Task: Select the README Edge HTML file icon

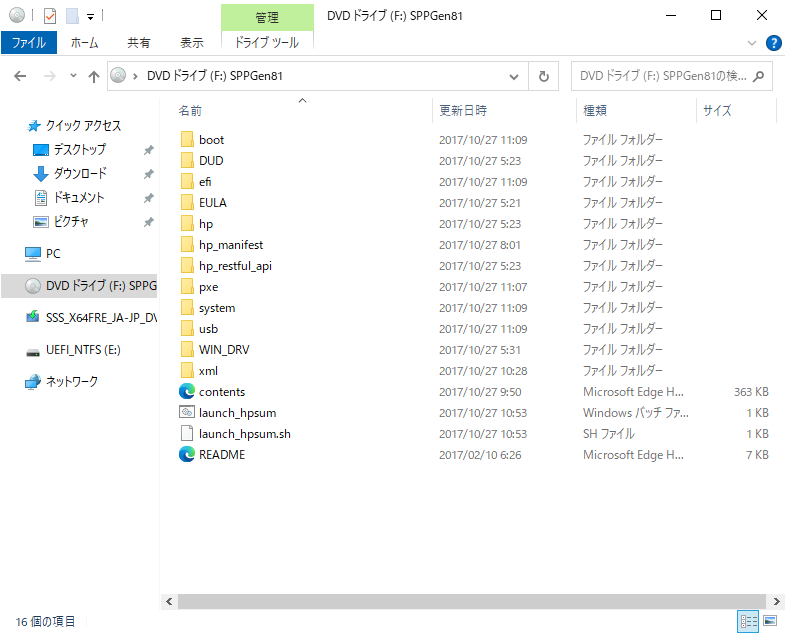Action: click(x=186, y=454)
